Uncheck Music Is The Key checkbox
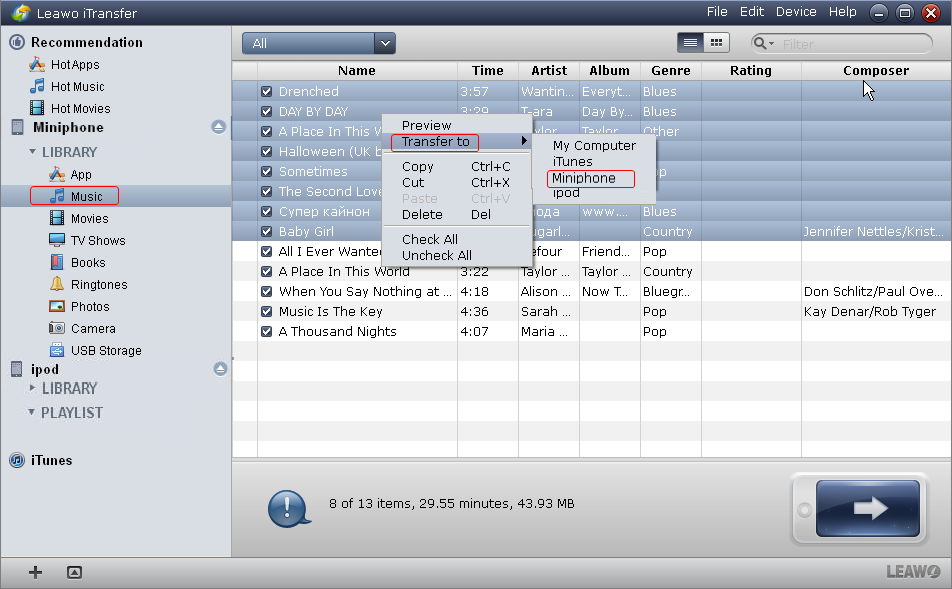 (266, 312)
